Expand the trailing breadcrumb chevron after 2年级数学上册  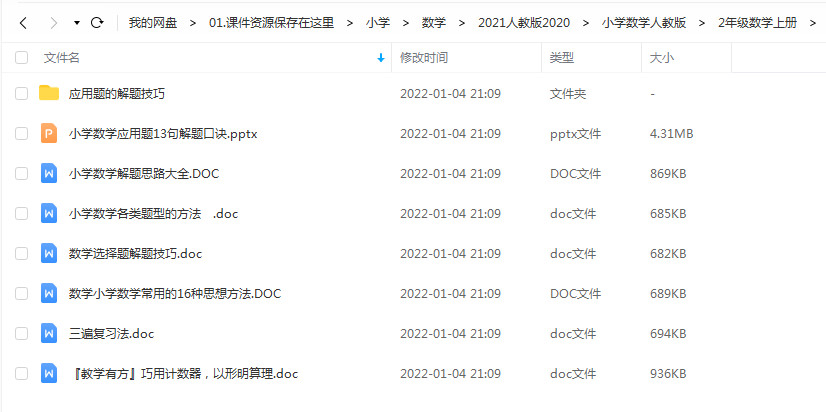(812, 23)
